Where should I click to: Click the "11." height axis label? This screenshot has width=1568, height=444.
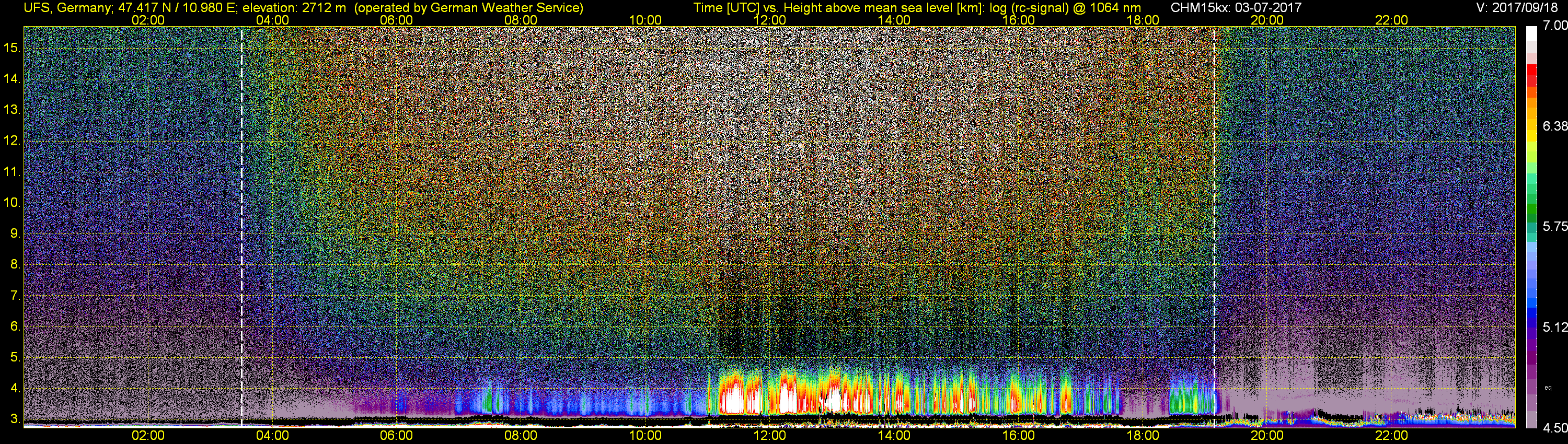(12, 172)
